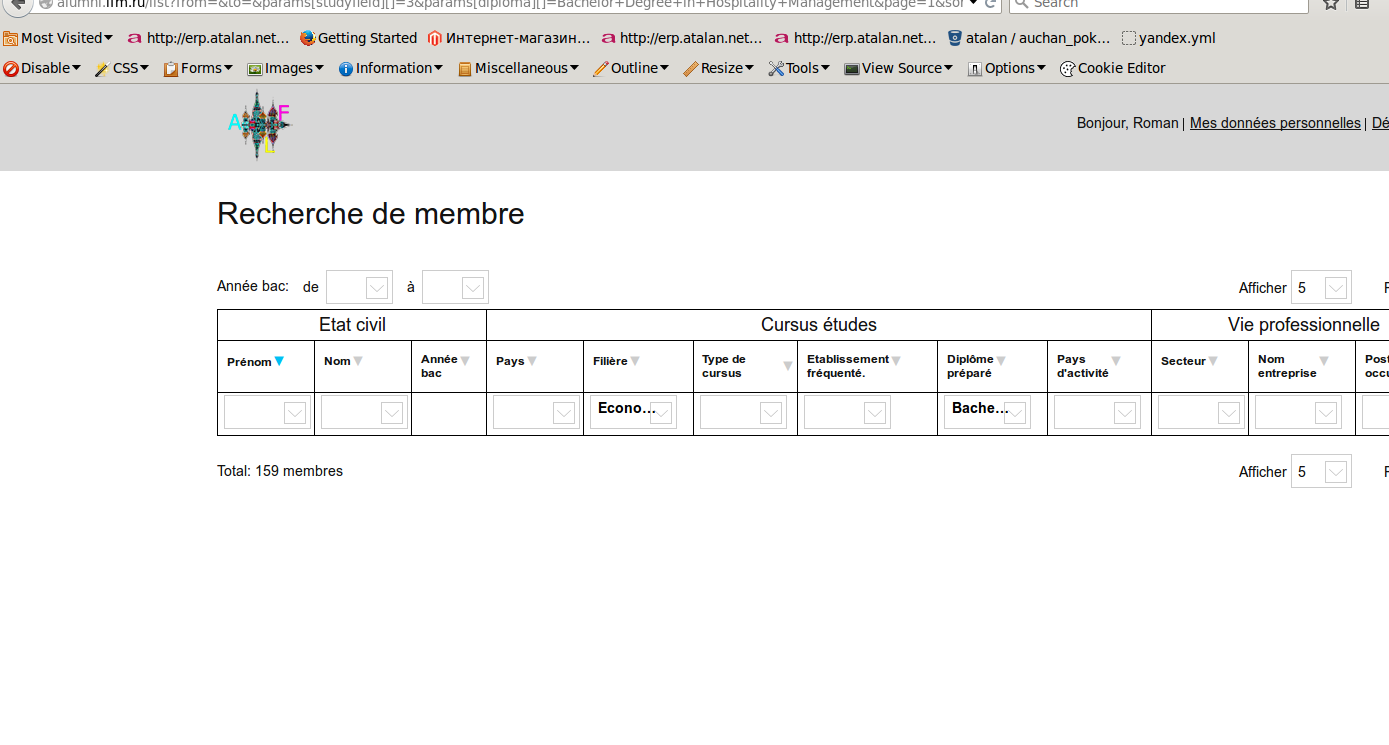Open the Année bac 'de' dropdown
Image resolution: width=1389 pixels, height=745 pixels.
(x=359, y=287)
